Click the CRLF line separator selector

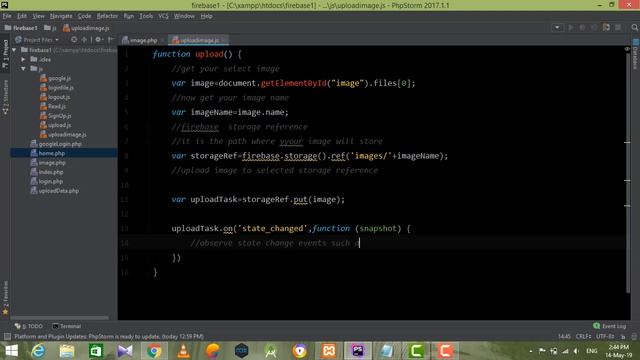[583, 336]
